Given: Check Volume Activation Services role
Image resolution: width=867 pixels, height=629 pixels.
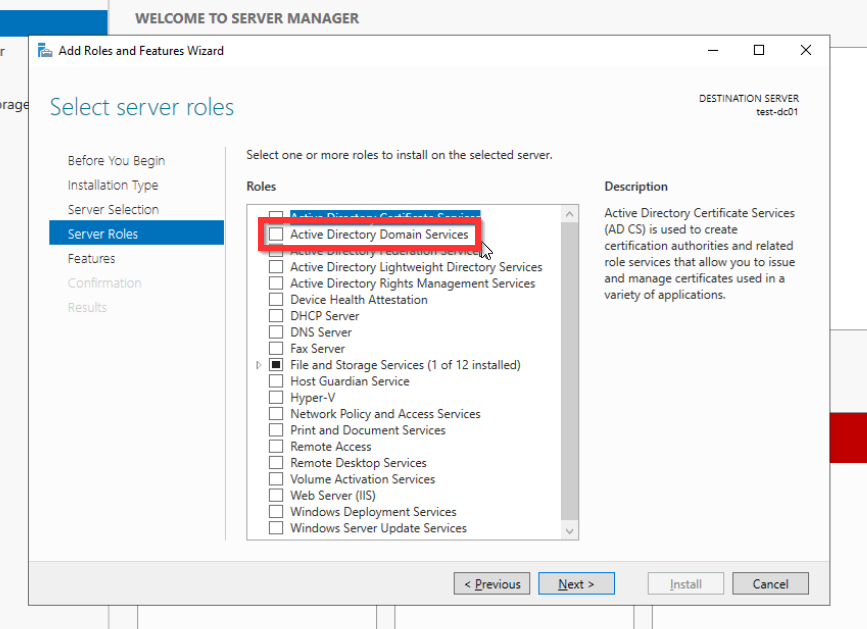Looking at the screenshot, I should [276, 479].
